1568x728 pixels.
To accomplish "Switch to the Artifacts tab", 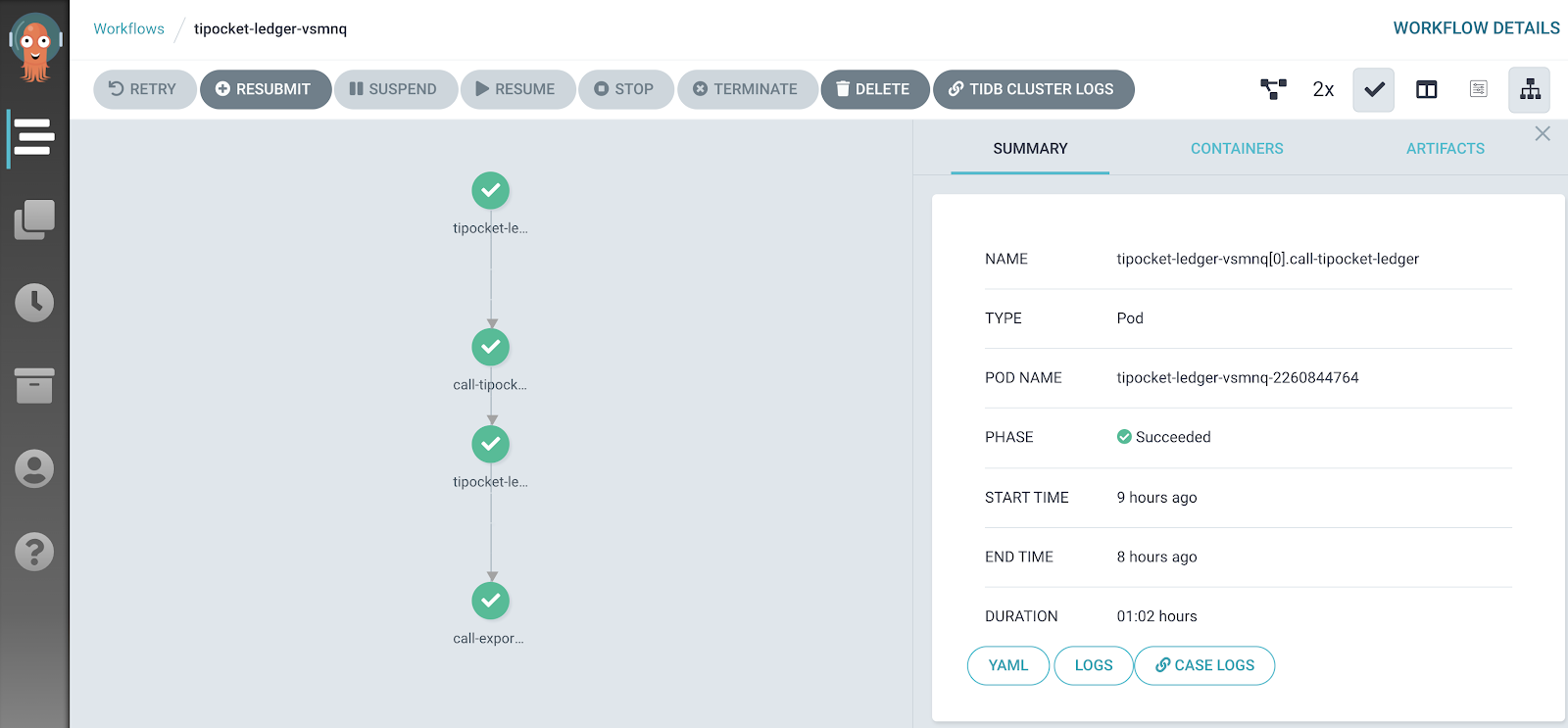I will tap(1445, 149).
